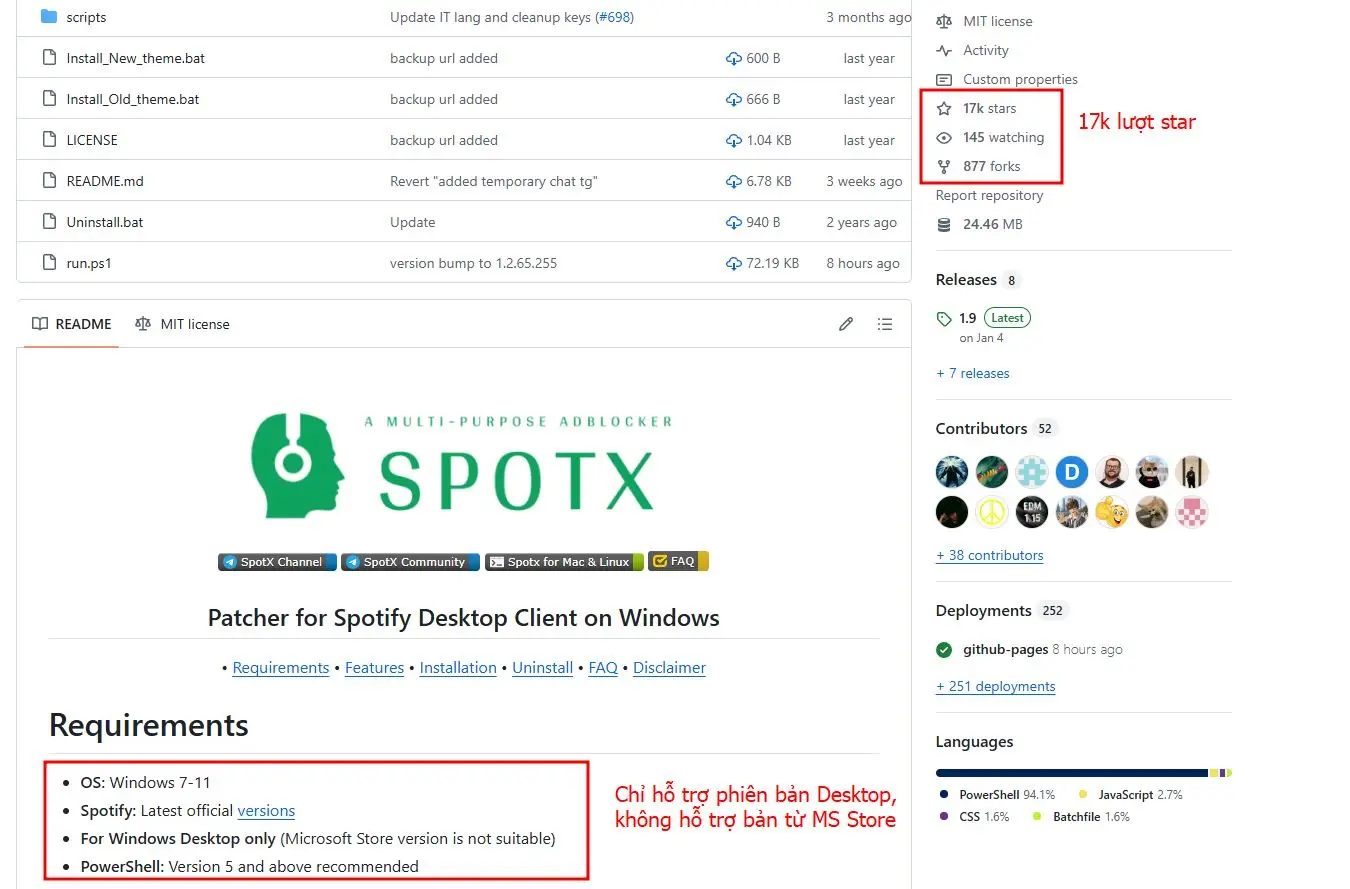Switch to the MIT license tab
Screen dimensions: 1350x889
point(182,324)
